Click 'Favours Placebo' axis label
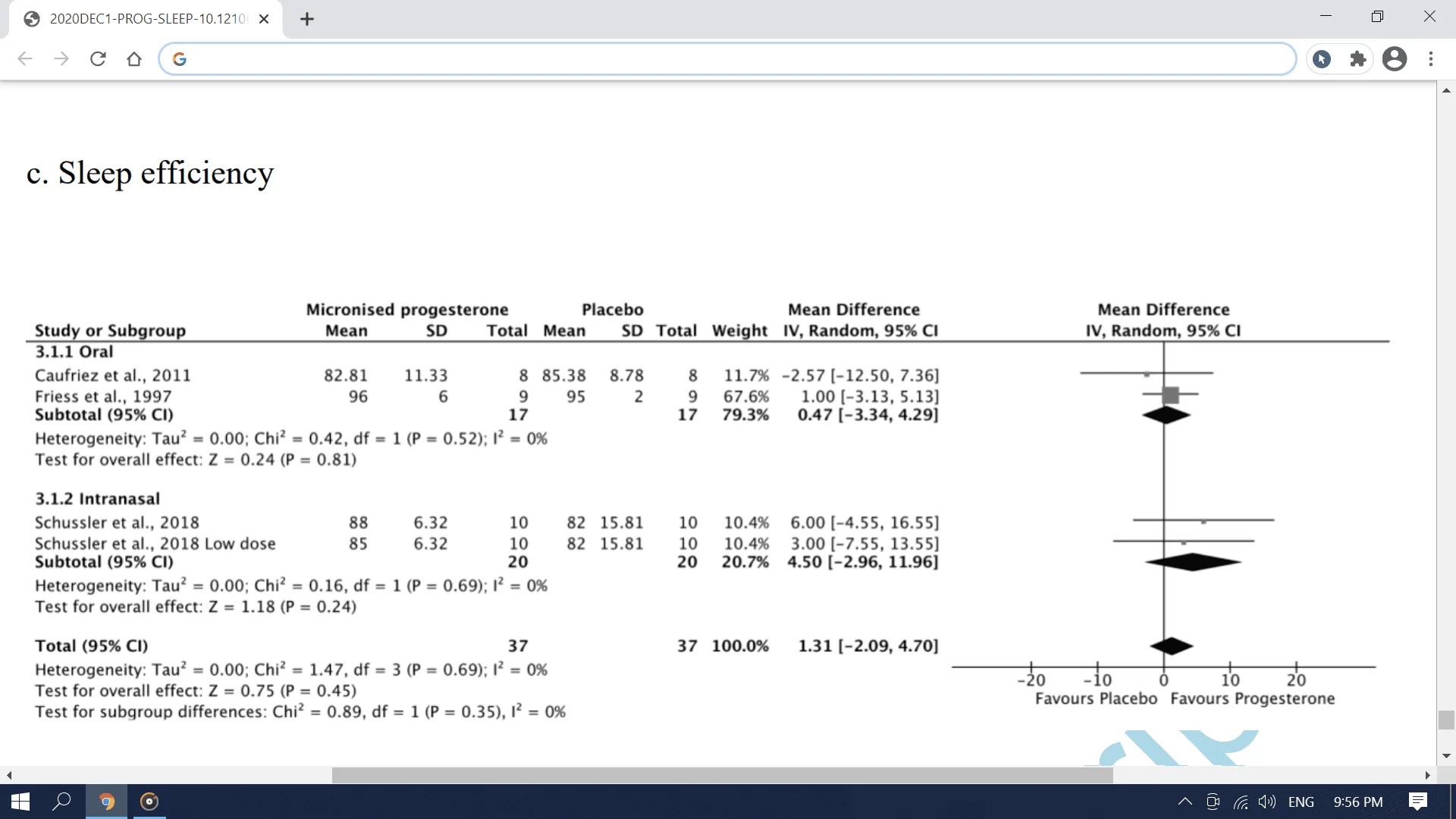 pos(1097,698)
